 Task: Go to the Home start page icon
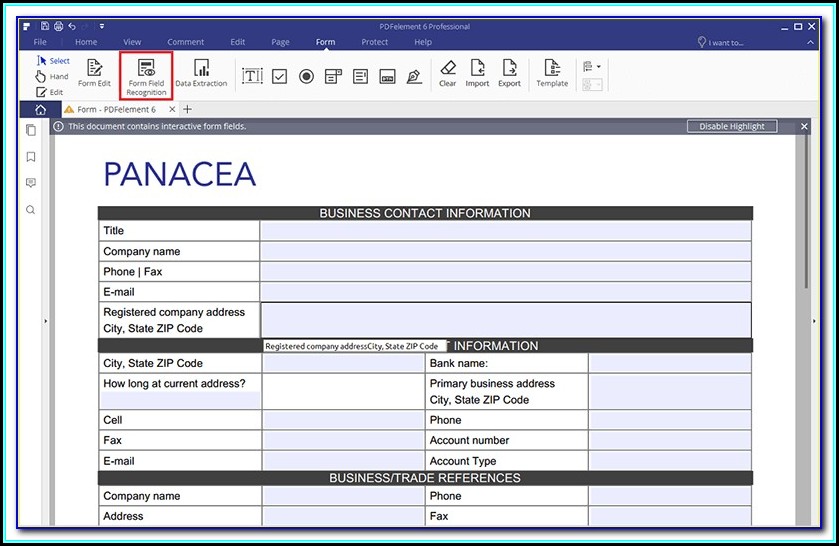pos(40,110)
